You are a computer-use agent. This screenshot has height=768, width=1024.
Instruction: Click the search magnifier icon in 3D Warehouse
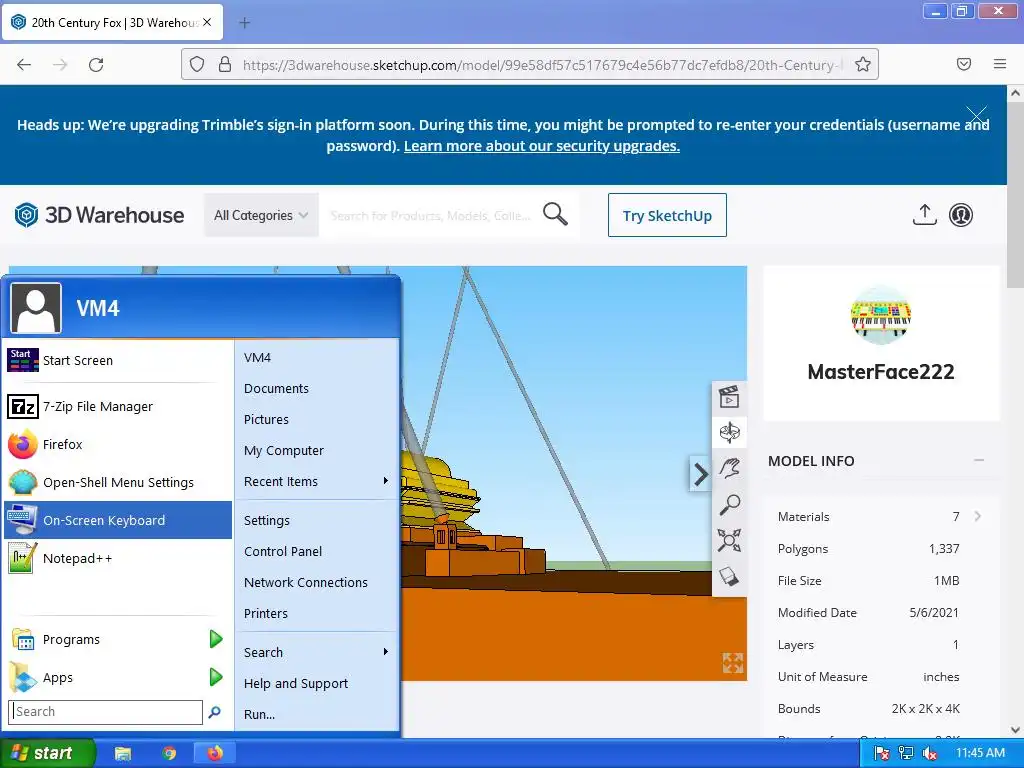point(555,214)
